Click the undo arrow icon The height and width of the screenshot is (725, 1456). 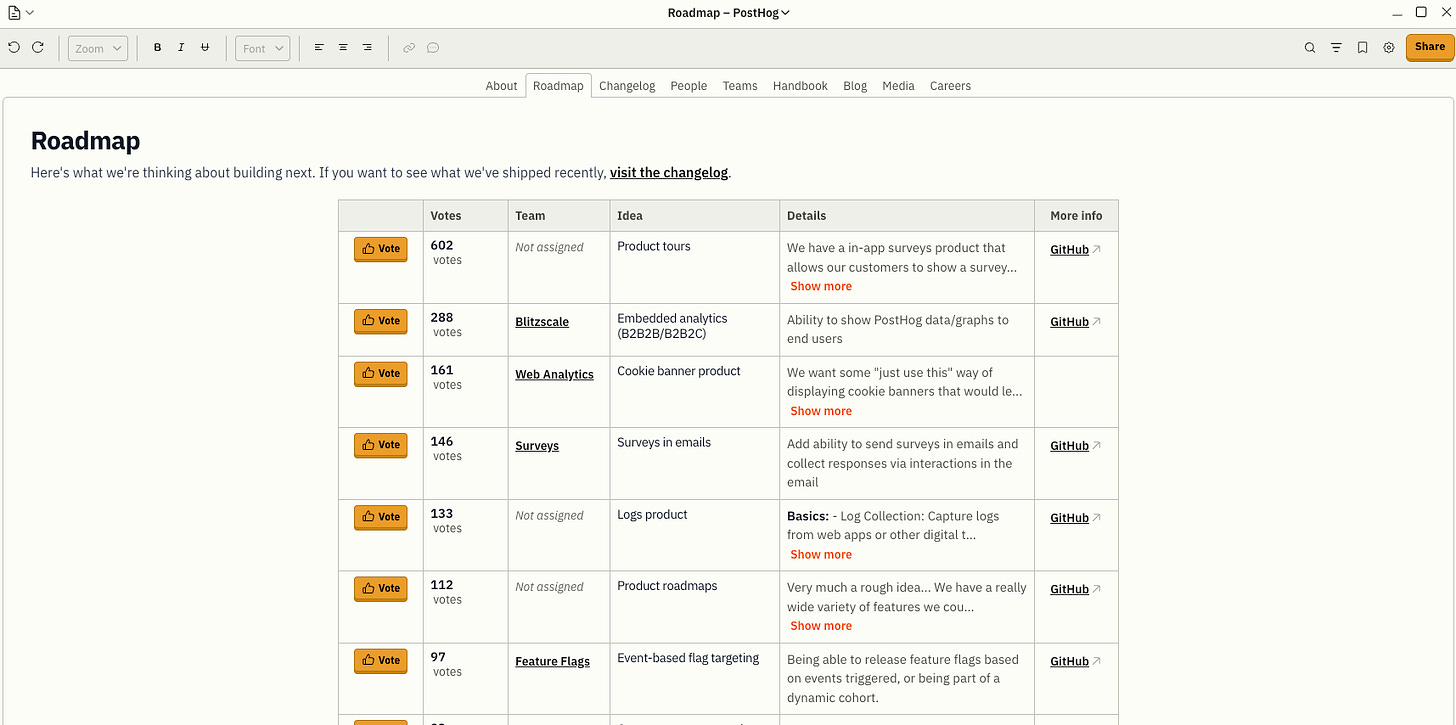pos(14,47)
